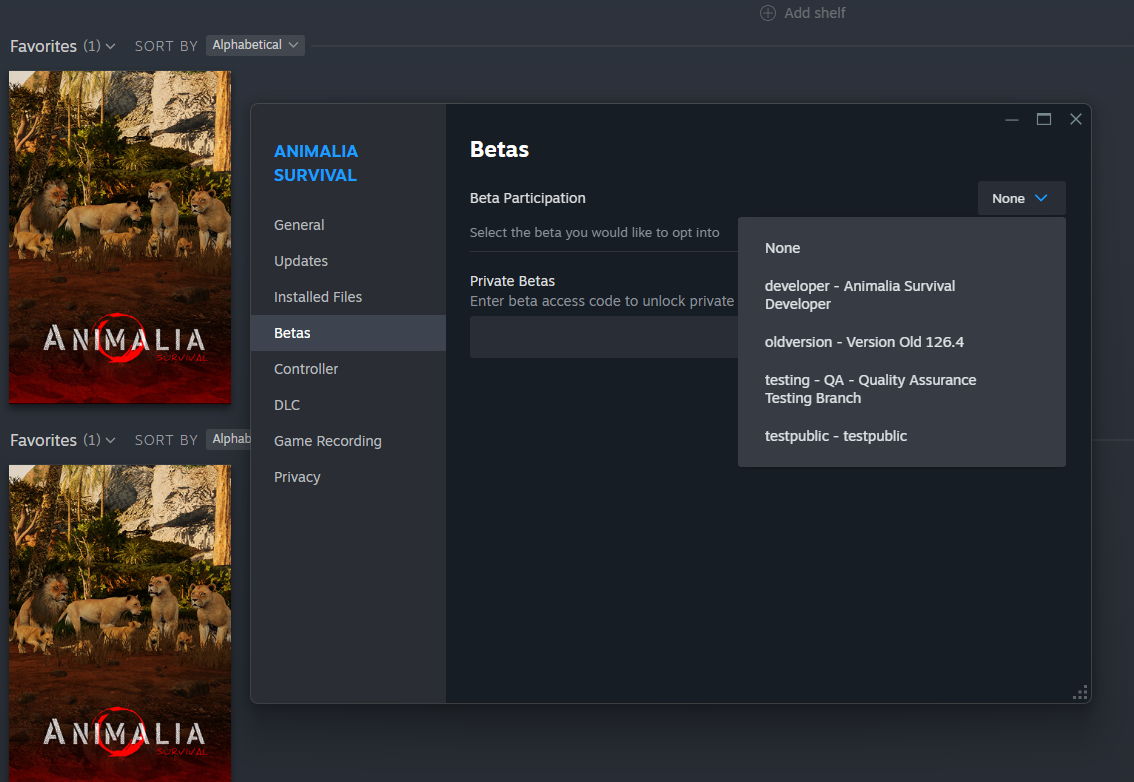This screenshot has height=782, width=1134.
Task: Select the testpublic beta branch
Action: click(835, 435)
